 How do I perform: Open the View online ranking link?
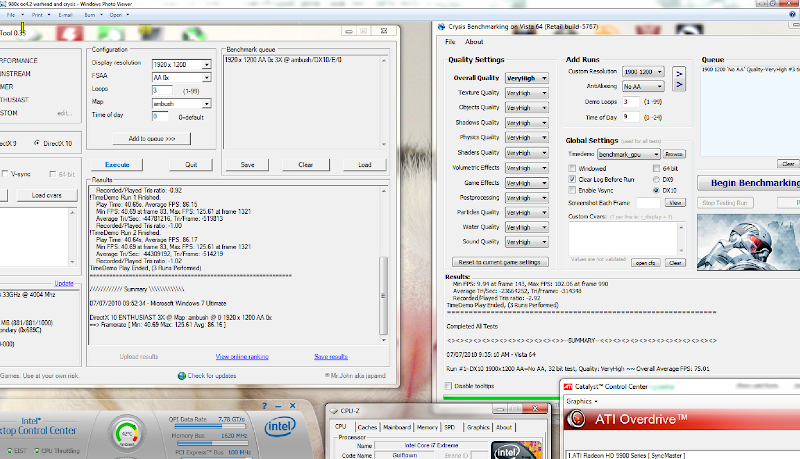click(242, 356)
